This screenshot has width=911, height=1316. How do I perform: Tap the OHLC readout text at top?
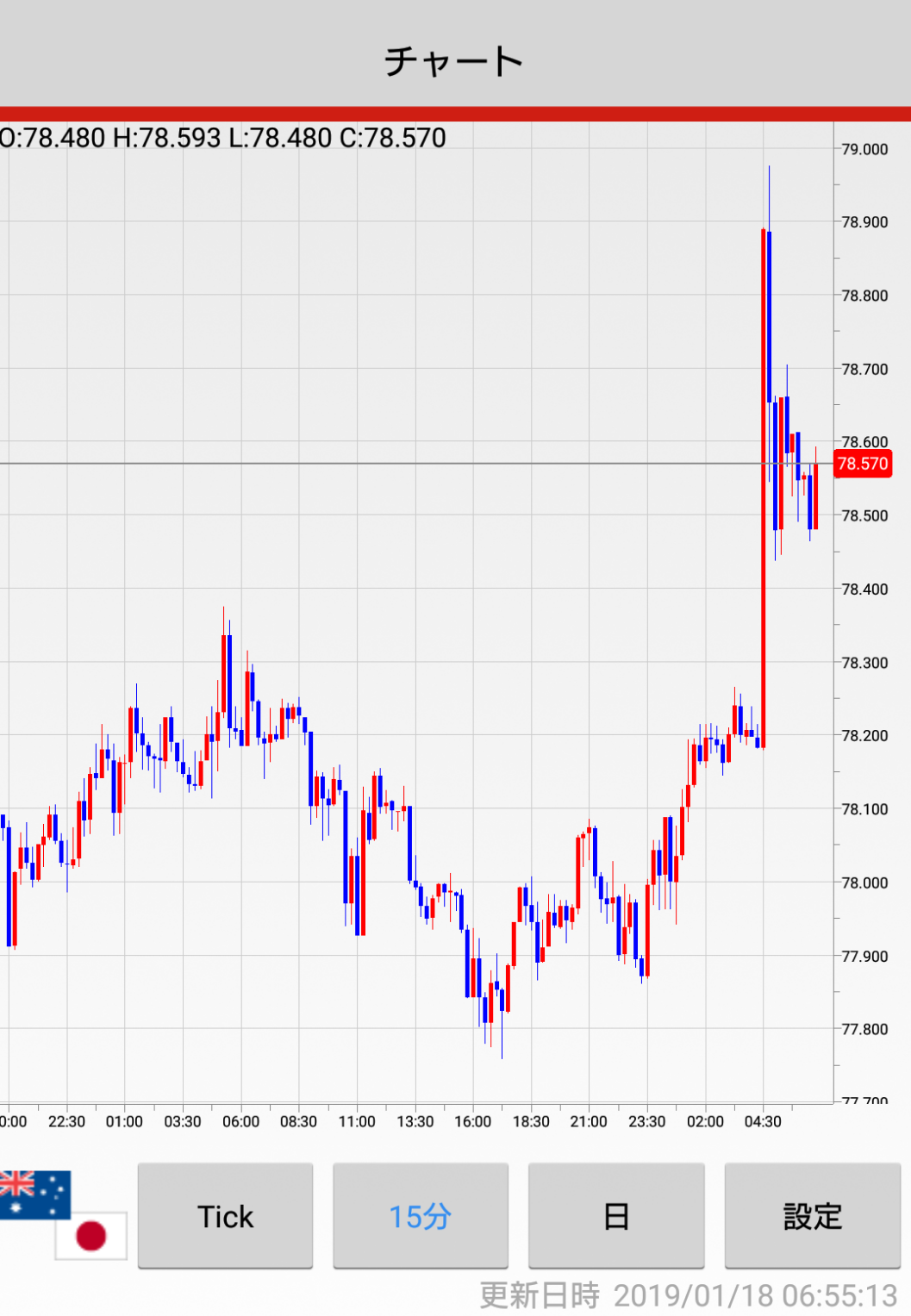(223, 138)
